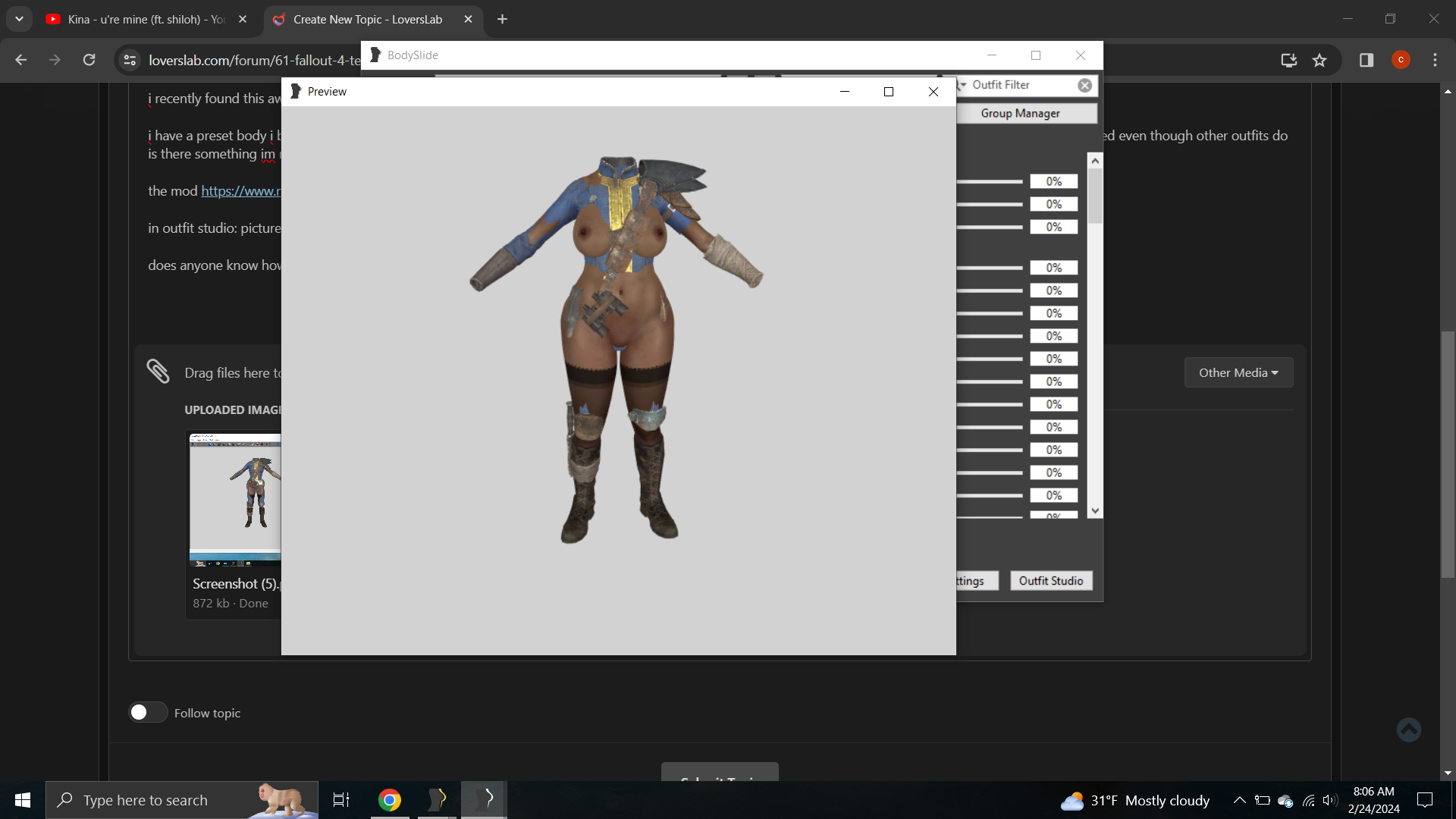Open a new Chrome tab
Screen dimensions: 1456x819
tap(502, 19)
